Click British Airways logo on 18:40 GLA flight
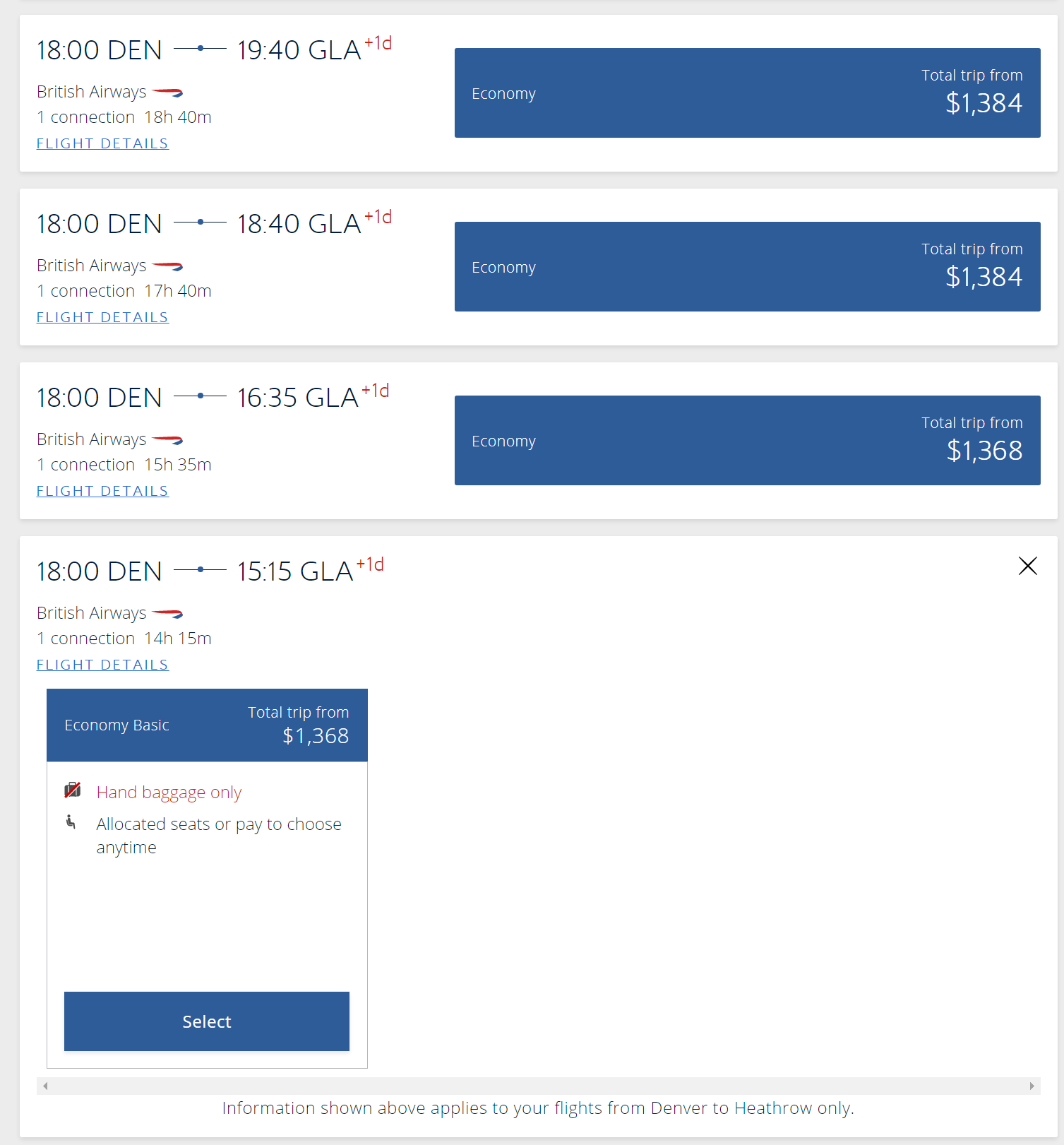This screenshot has height=1145, width=1064. click(167, 266)
